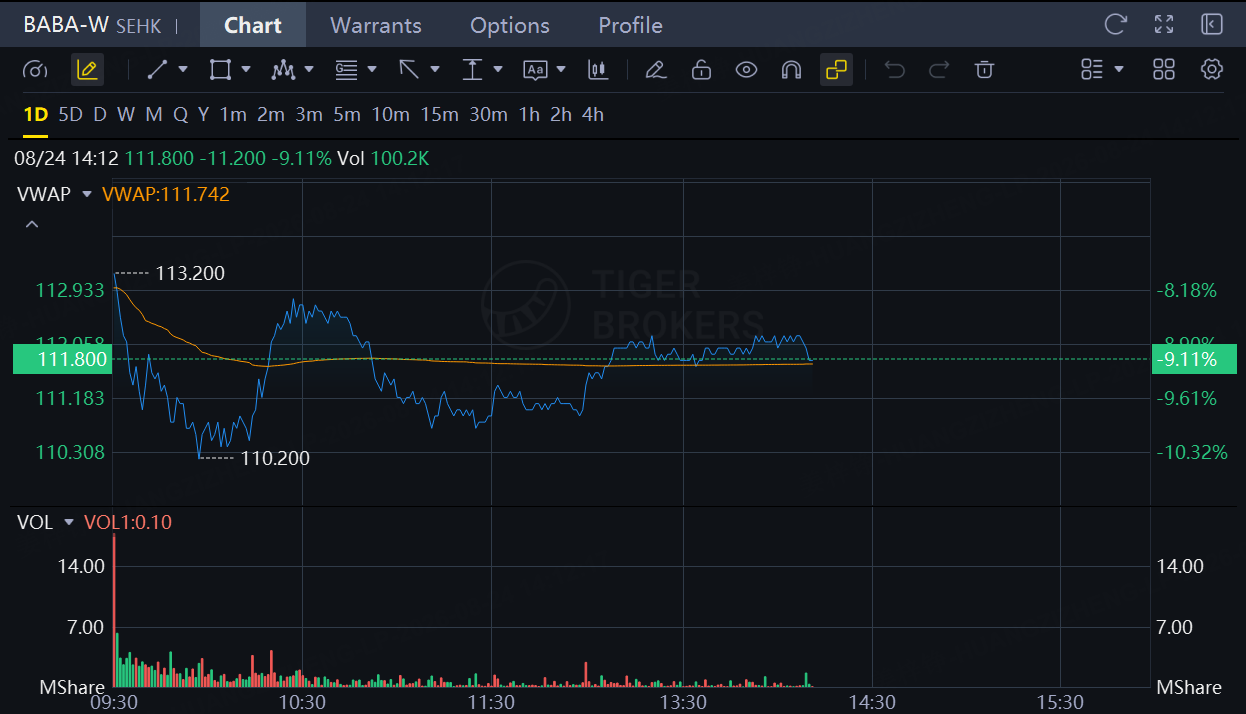
Task: Select the price range measure tool
Action: click(472, 70)
